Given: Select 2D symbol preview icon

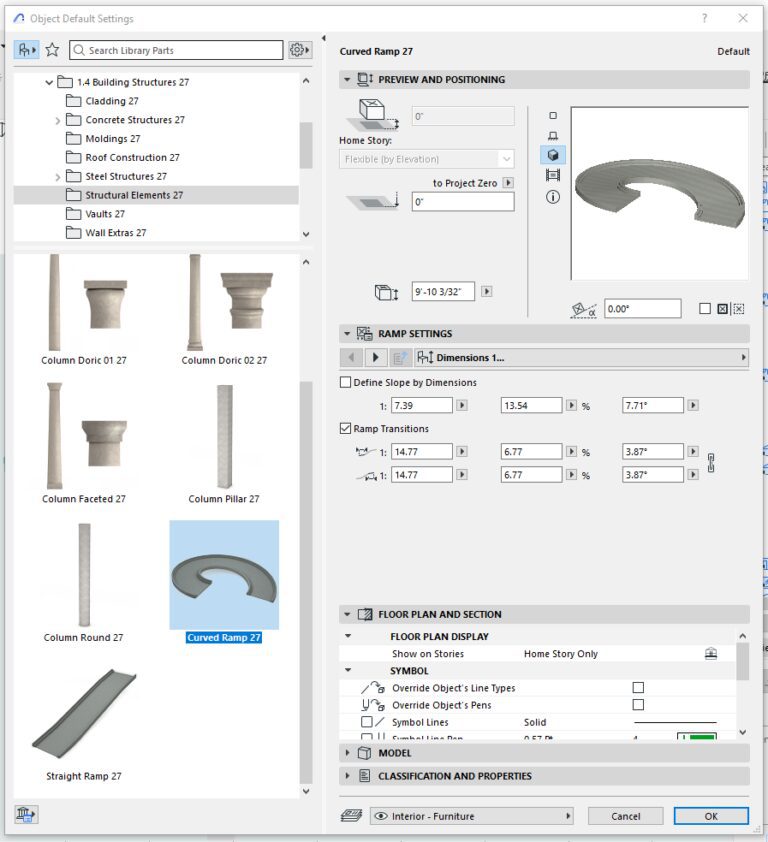Looking at the screenshot, I should point(553,115).
